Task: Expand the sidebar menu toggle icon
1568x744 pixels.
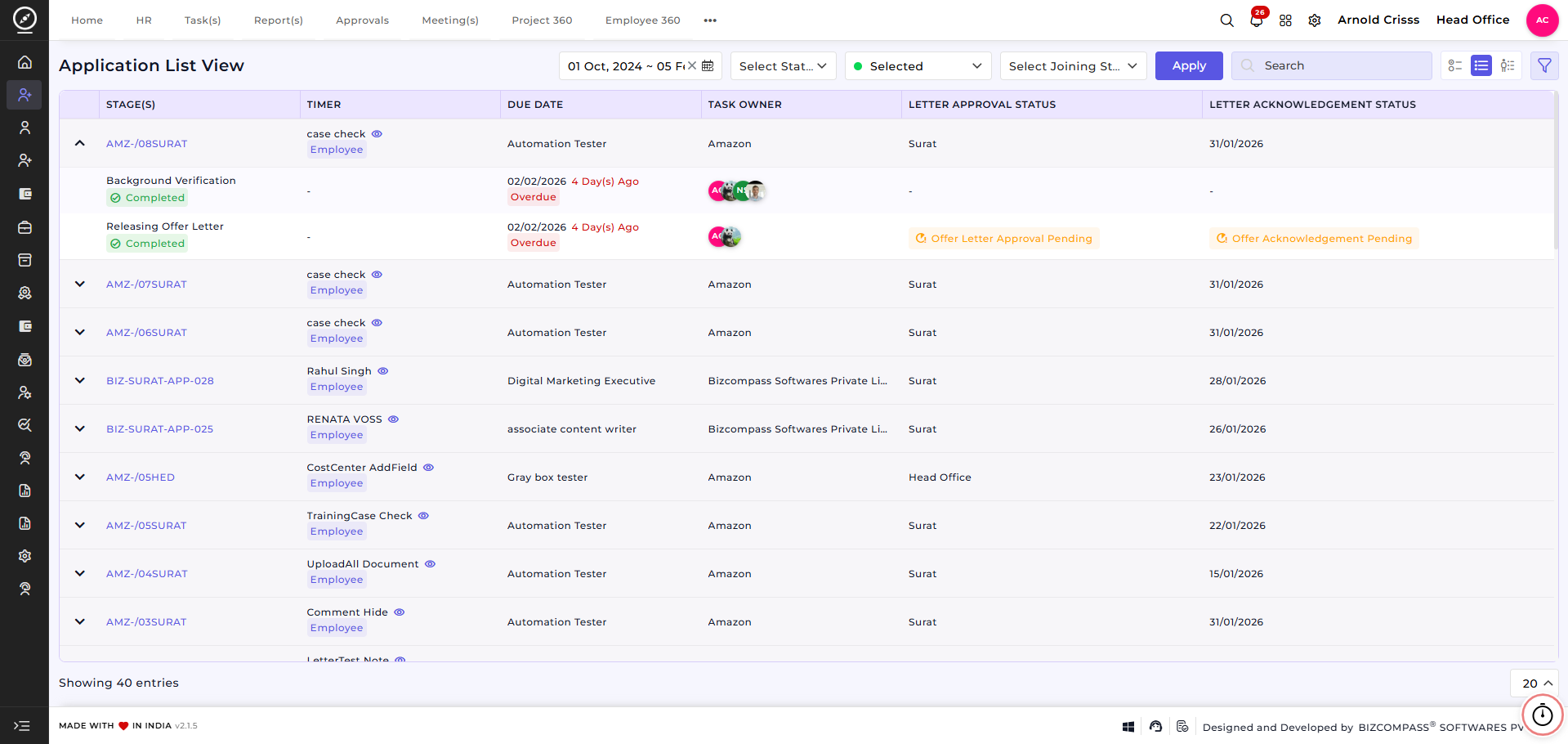Action: click(x=22, y=725)
